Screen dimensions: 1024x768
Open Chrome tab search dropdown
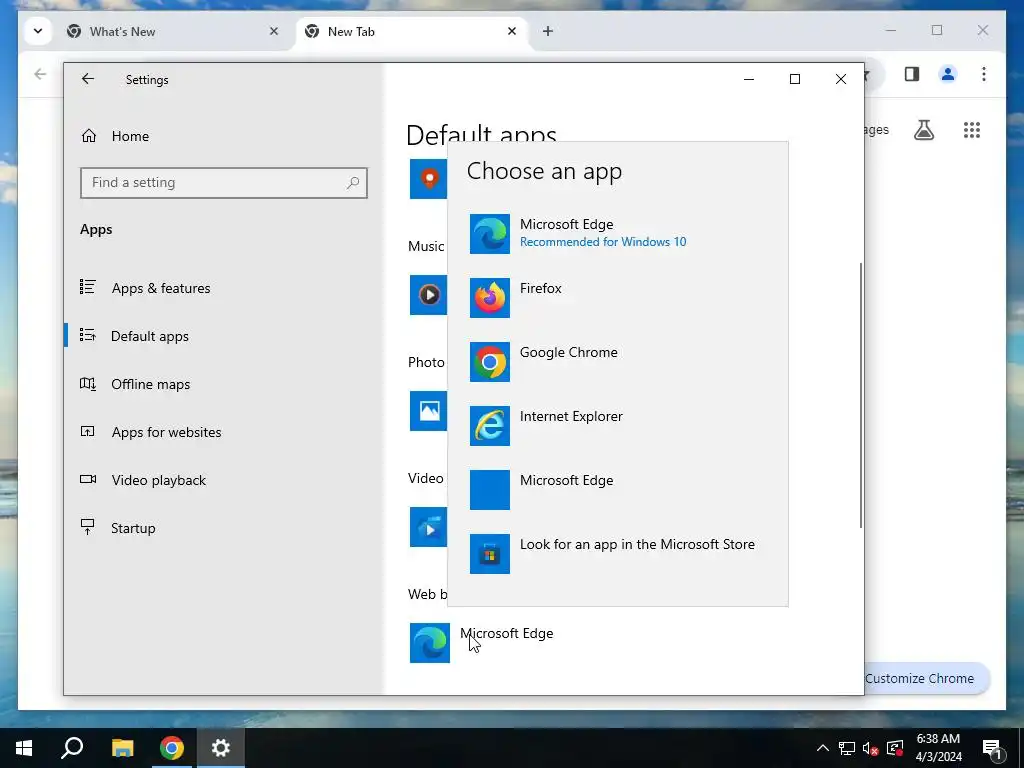[x=38, y=31]
